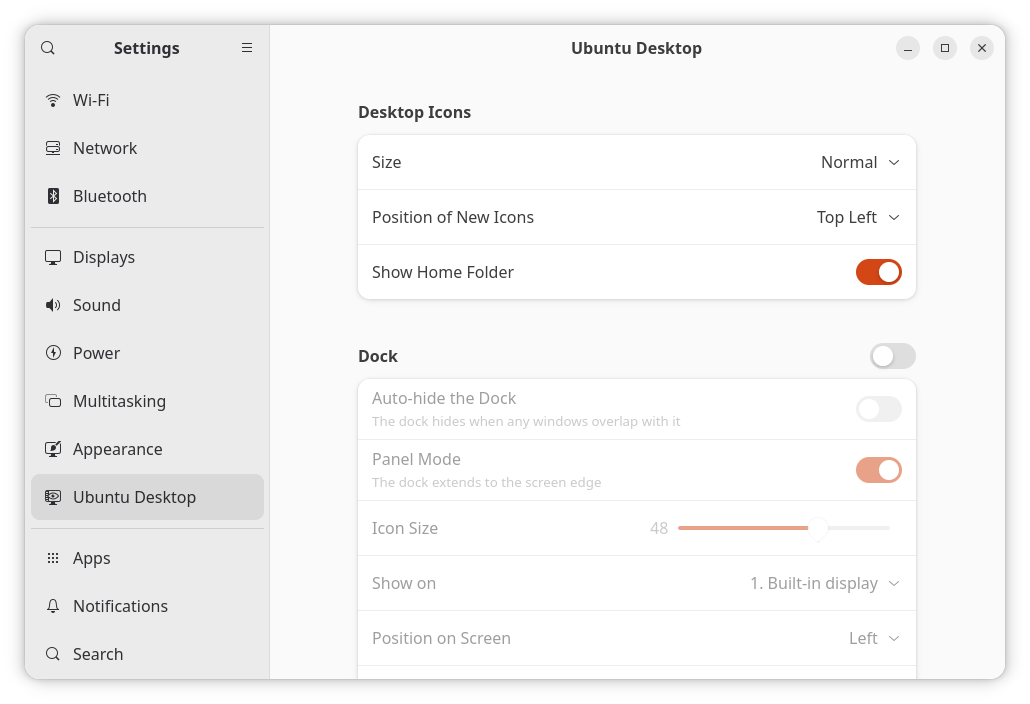Select Network in the sidebar
The image size is (1030, 704).
(105, 148)
